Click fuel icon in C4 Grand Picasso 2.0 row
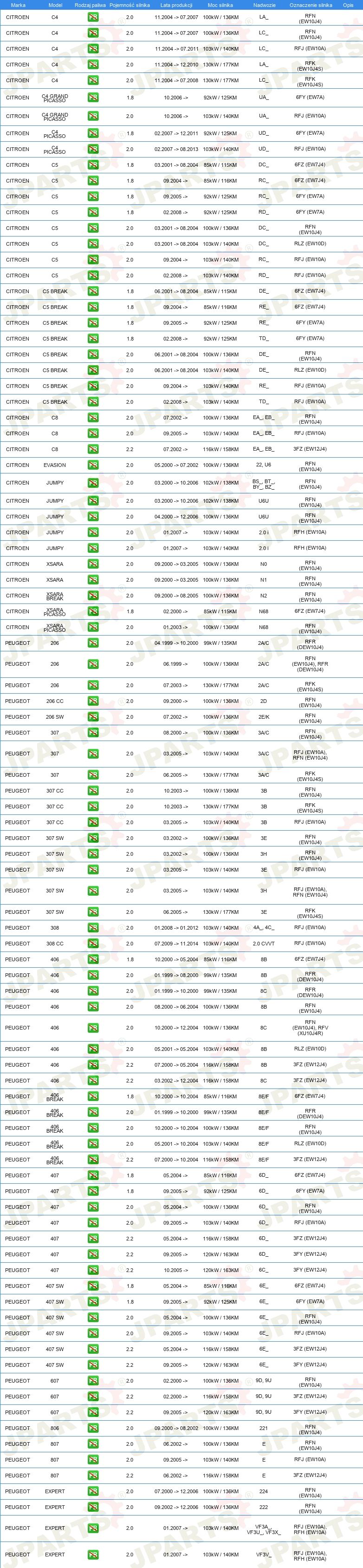Viewport: 363px width, 1568px height. (93, 116)
